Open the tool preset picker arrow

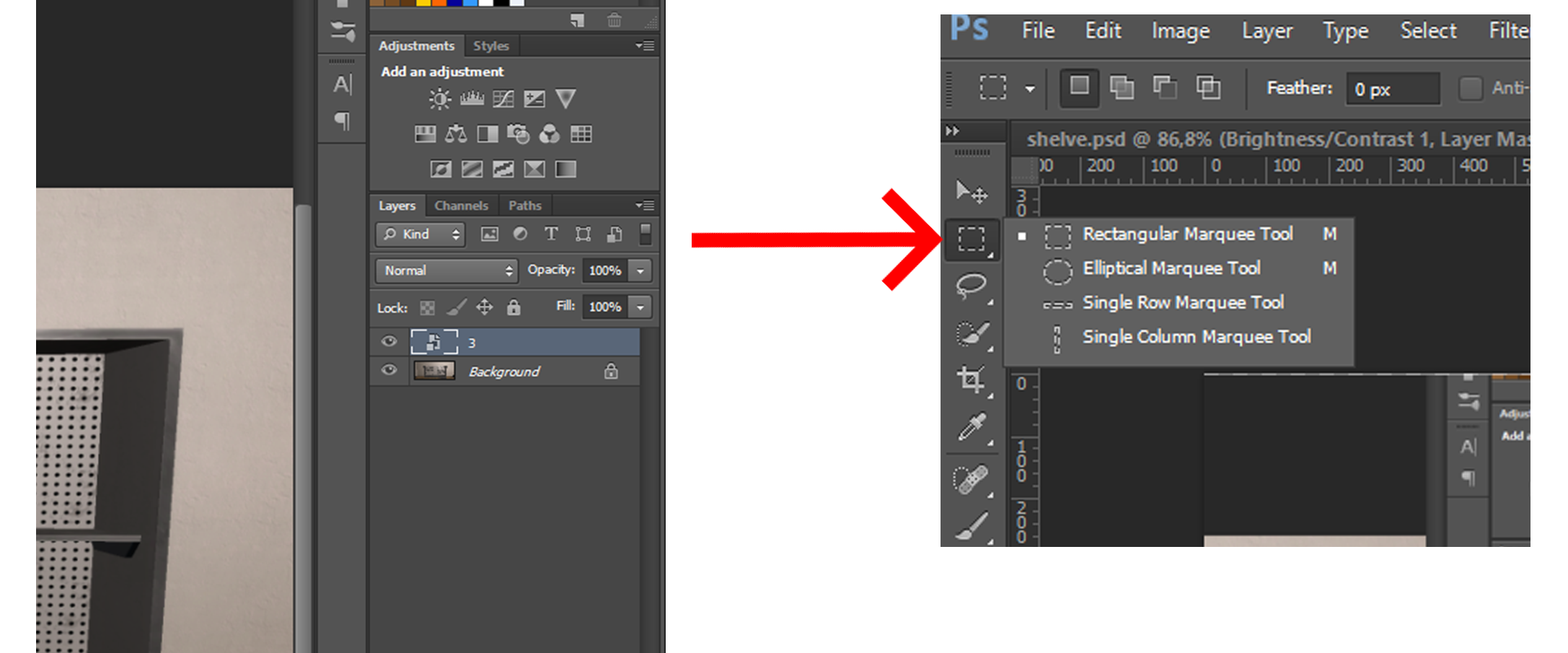pyautogui.click(x=1030, y=89)
